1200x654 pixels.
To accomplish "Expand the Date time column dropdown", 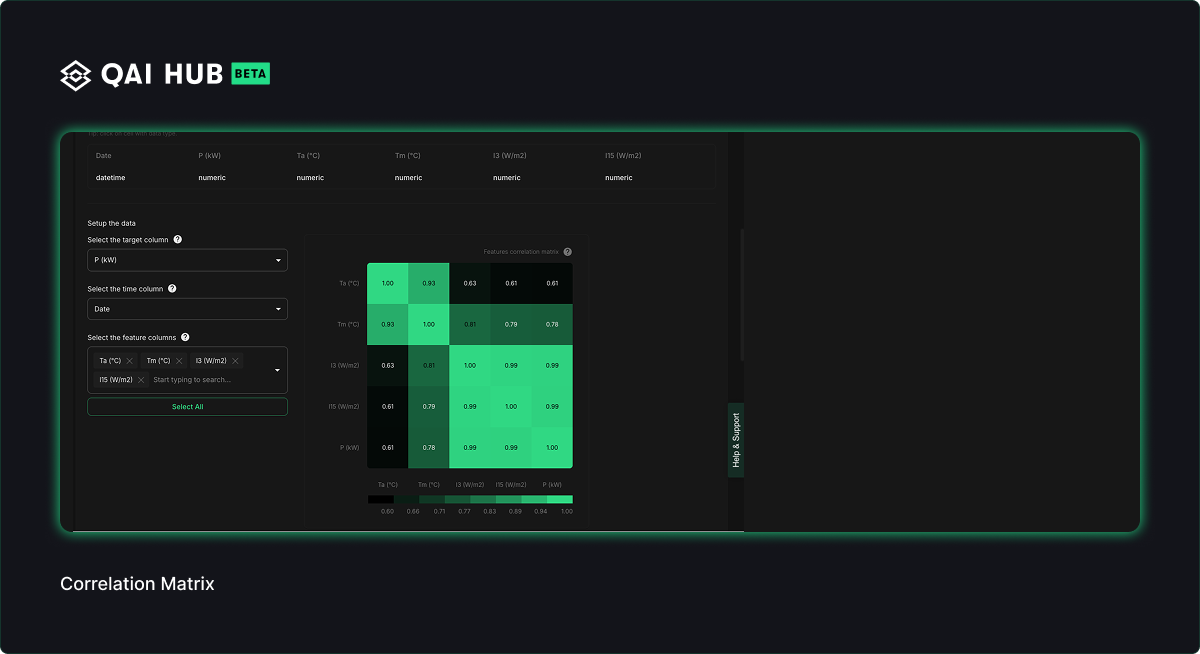I will [x=278, y=310].
